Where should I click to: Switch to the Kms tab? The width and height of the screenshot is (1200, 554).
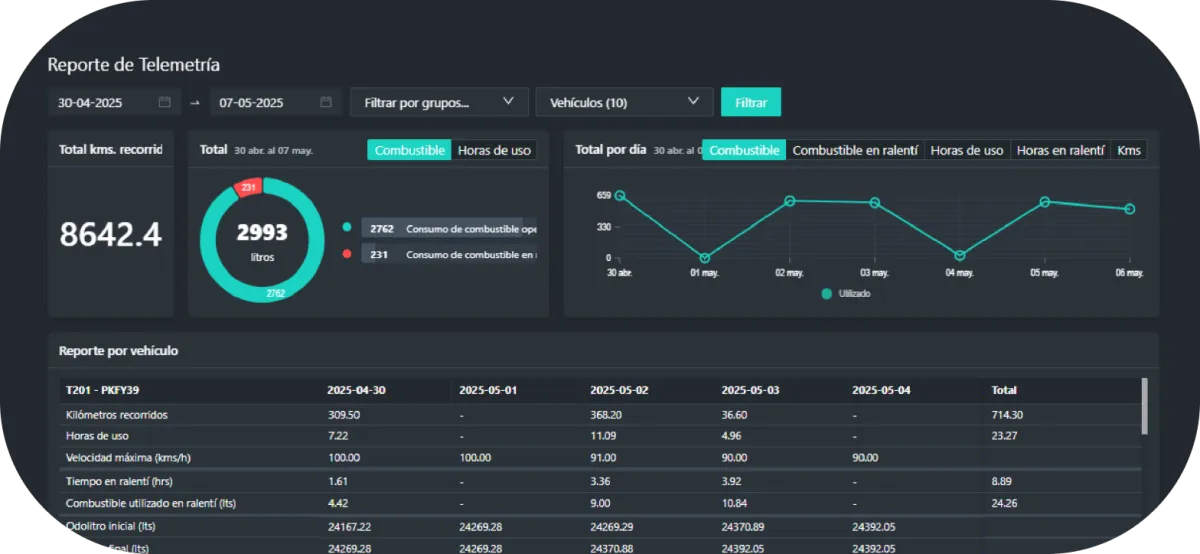pyautogui.click(x=1129, y=150)
